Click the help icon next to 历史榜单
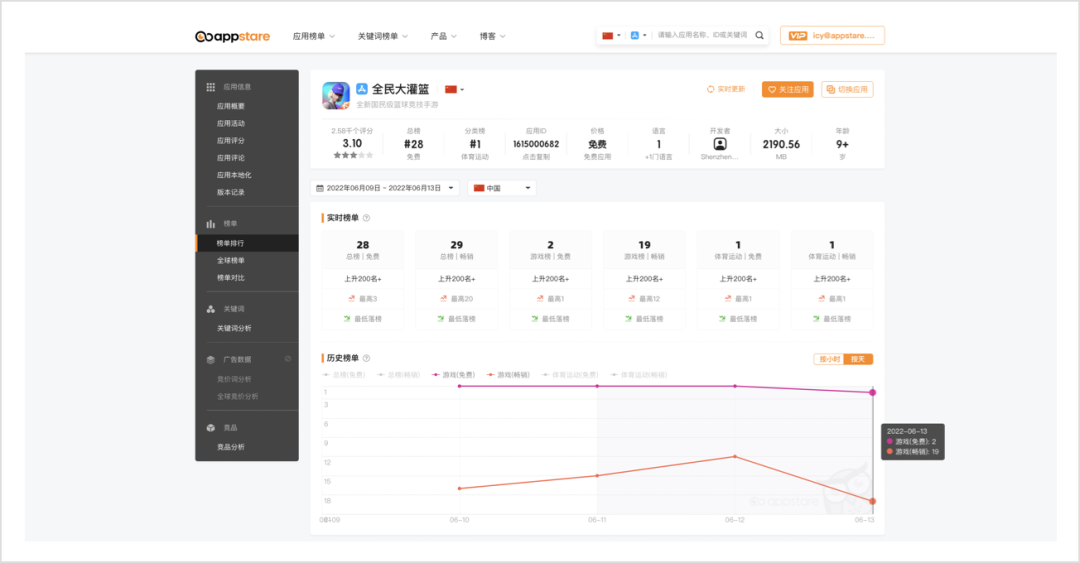 click(x=366, y=358)
